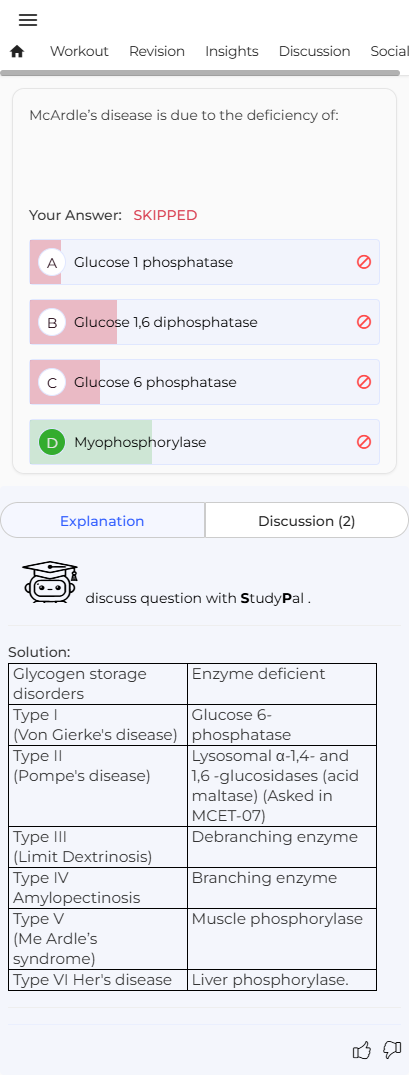Click report icon on Glucose 6 phosphatase
The width and height of the screenshot is (409, 1075).
point(364,382)
